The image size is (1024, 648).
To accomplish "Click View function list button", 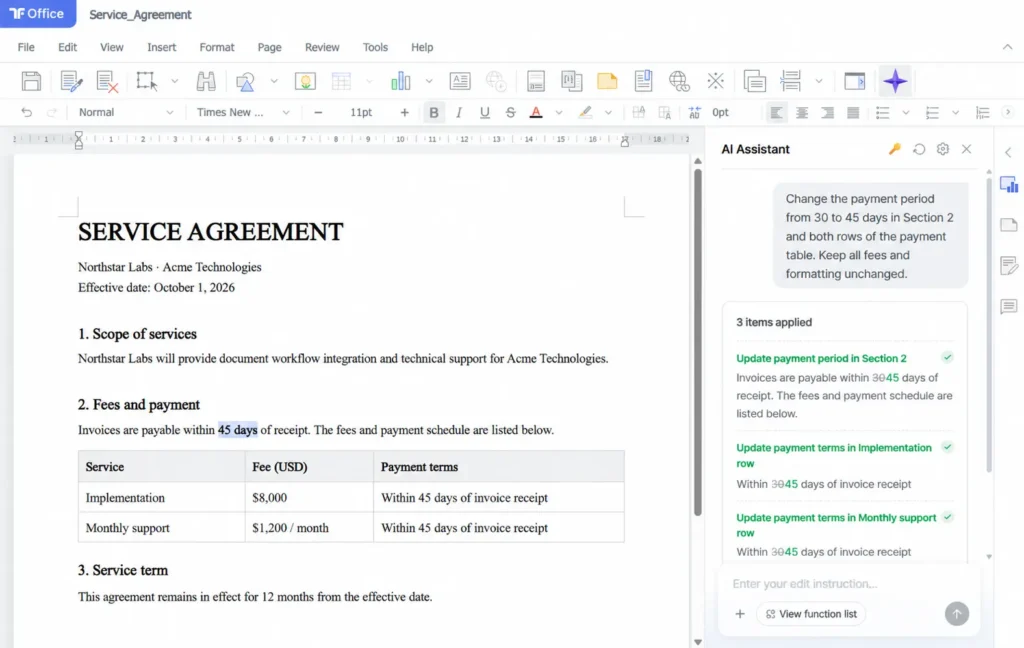I will click(x=811, y=614).
